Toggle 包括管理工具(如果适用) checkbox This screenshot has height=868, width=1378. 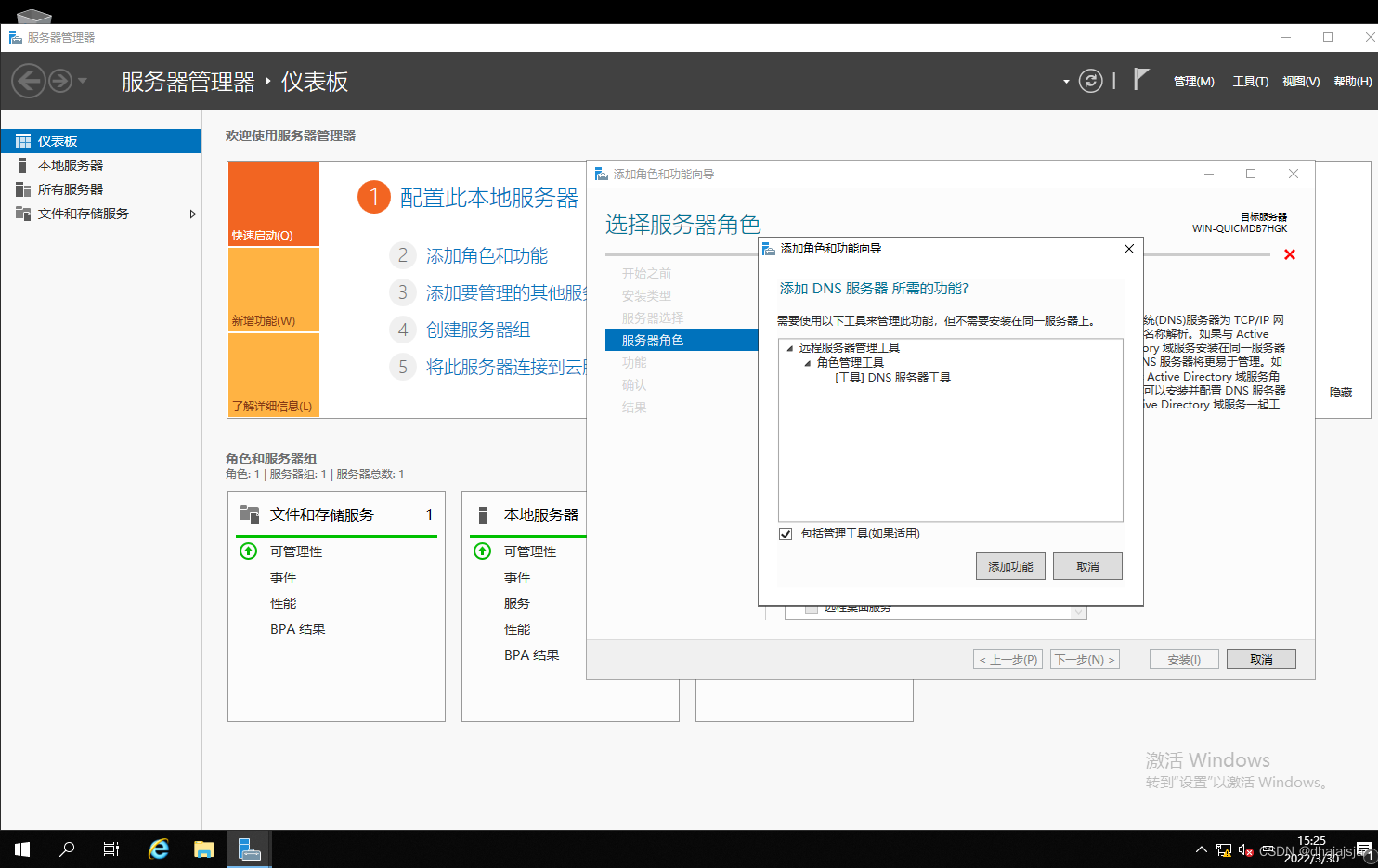(x=786, y=534)
